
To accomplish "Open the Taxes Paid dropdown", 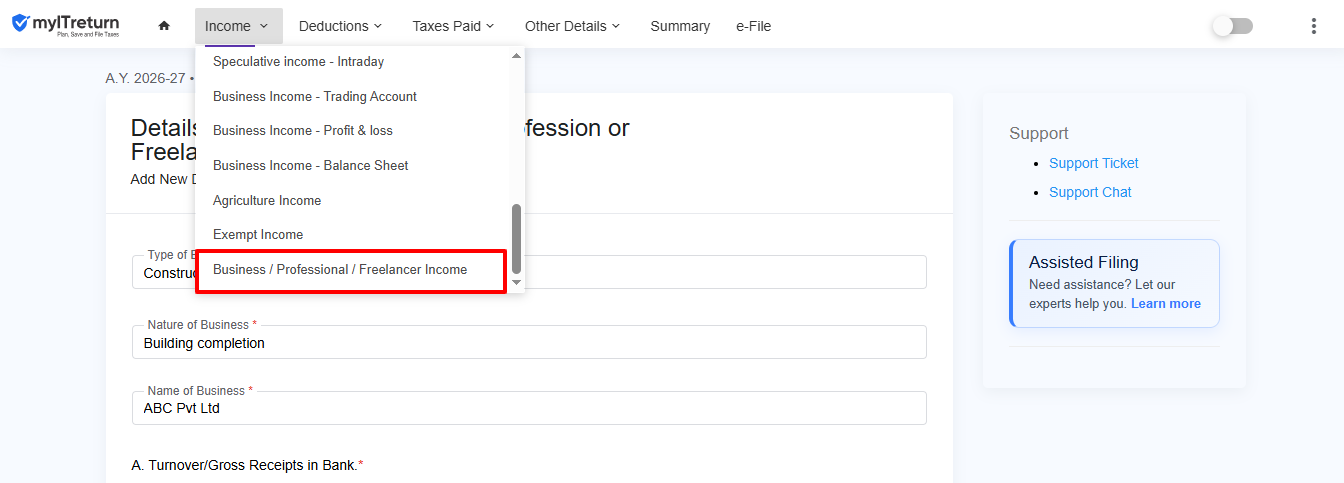I will click(x=453, y=26).
